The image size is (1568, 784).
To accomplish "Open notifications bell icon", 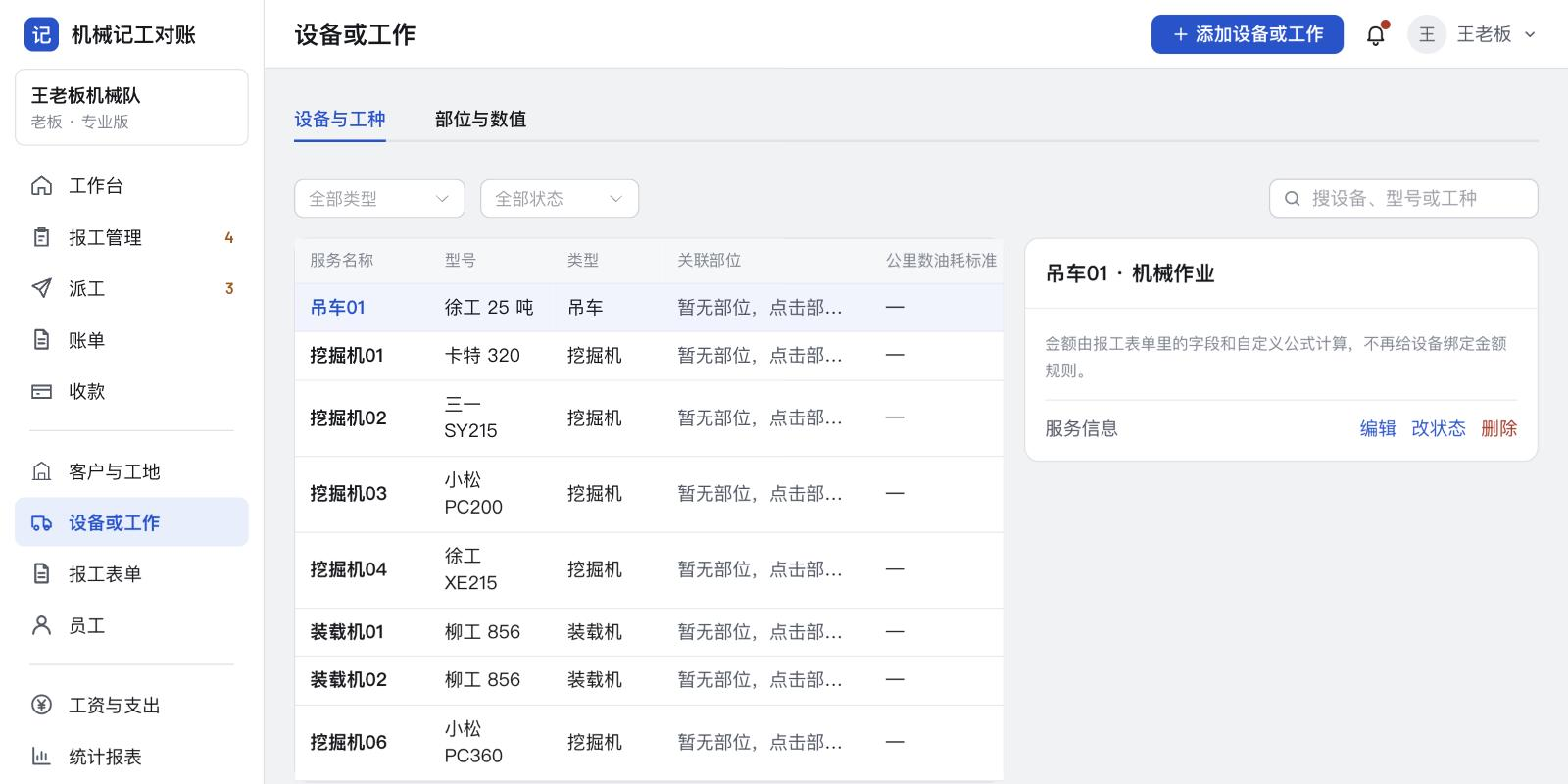I will (x=1376, y=35).
